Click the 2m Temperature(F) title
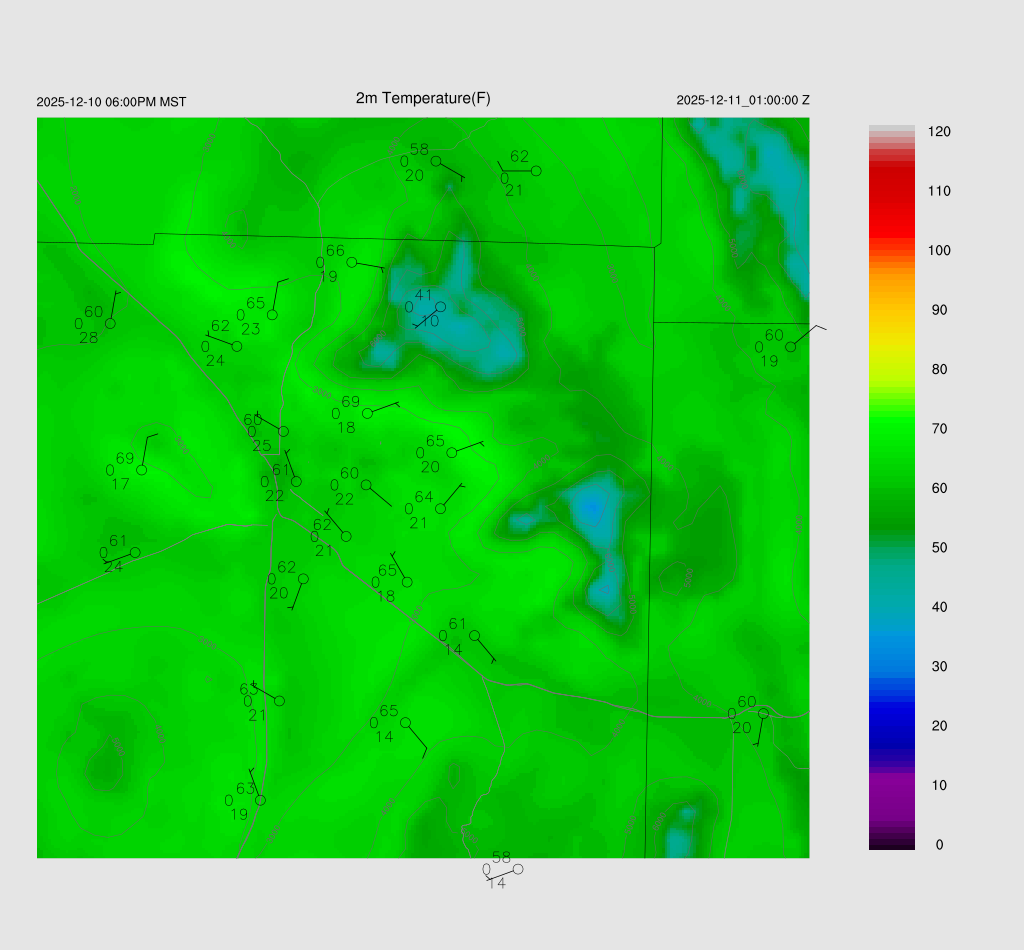1024x950 pixels. tap(423, 98)
